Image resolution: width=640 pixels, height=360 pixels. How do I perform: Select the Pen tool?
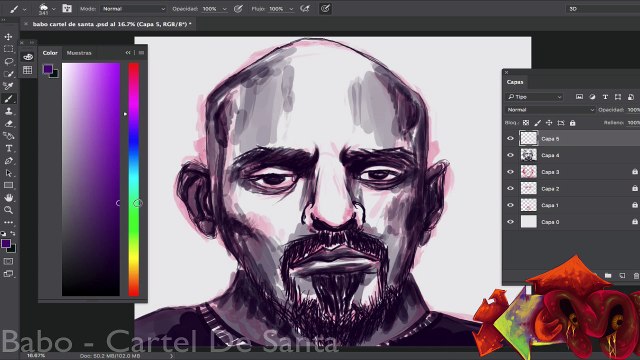[x=8, y=161]
